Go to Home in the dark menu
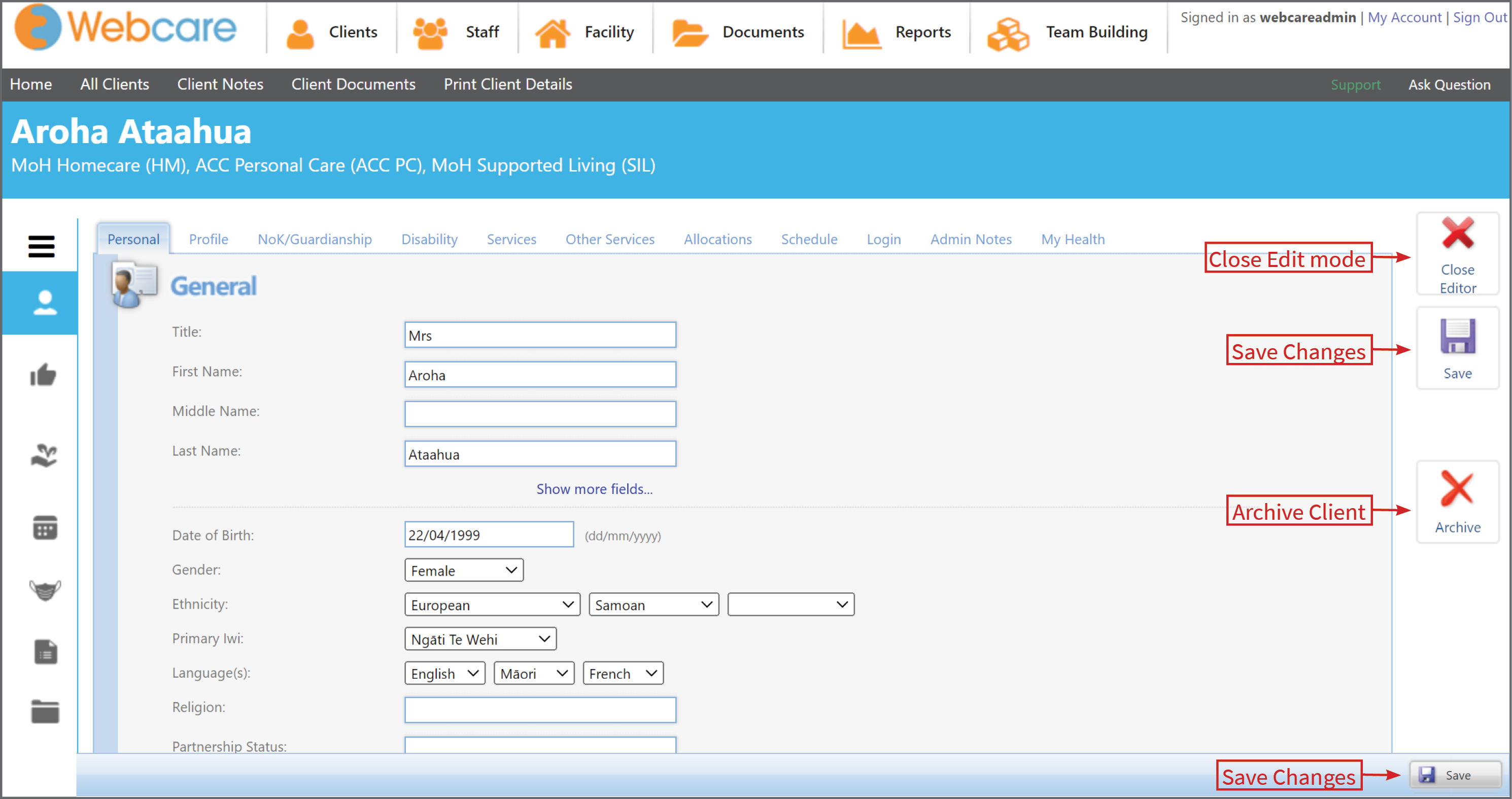Screen dimensions: 1512x799 click(30, 84)
